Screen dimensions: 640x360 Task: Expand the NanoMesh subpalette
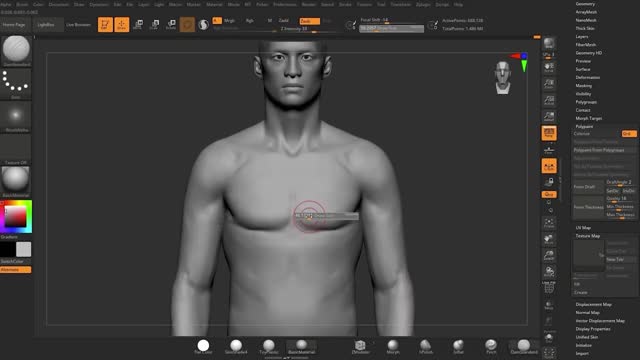coord(586,20)
